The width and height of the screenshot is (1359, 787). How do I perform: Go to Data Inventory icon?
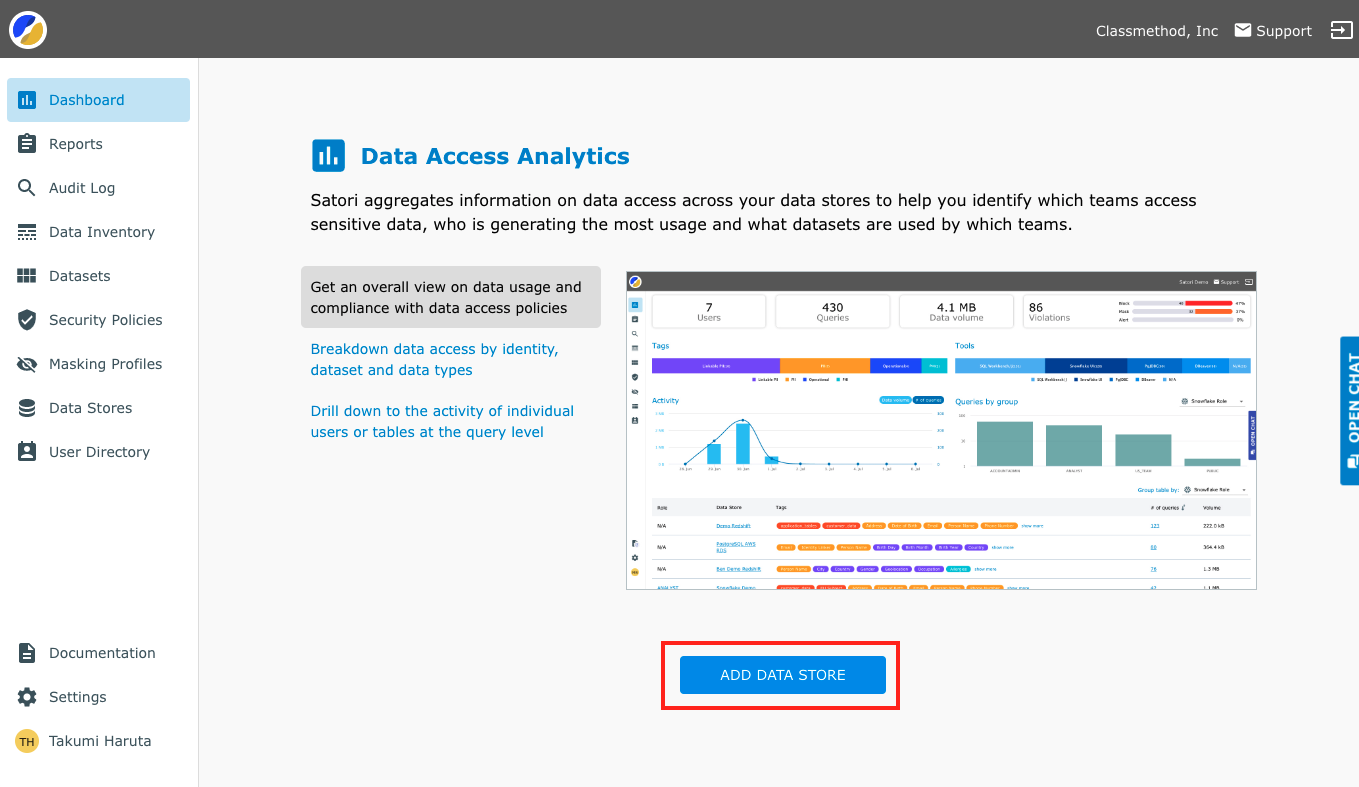[27, 232]
